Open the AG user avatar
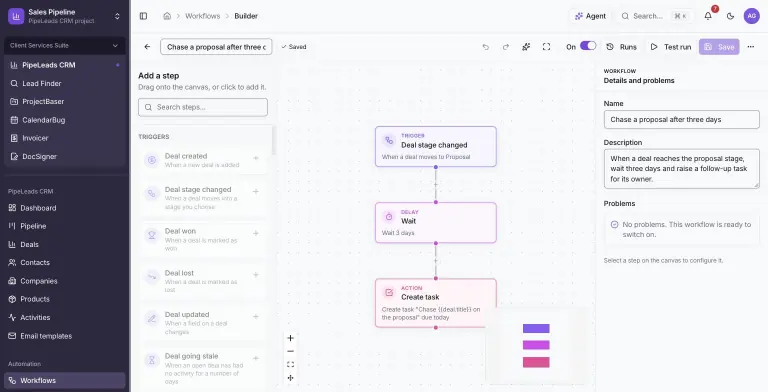This screenshot has height=392, width=768. (751, 16)
